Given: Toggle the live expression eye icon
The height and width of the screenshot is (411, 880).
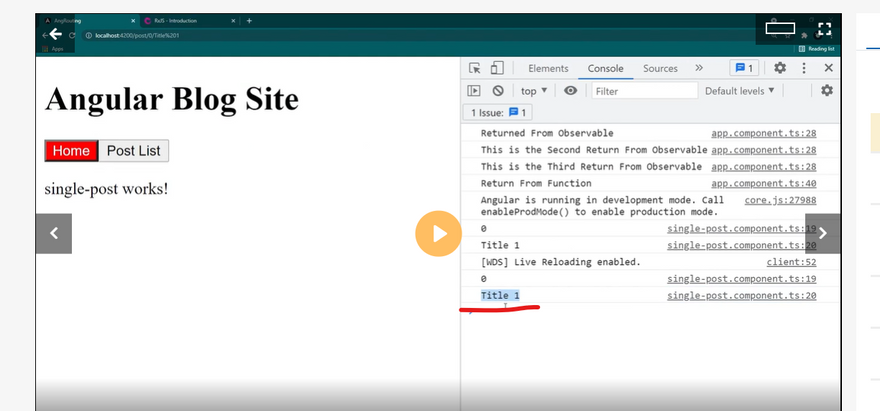Looking at the screenshot, I should point(570,91).
